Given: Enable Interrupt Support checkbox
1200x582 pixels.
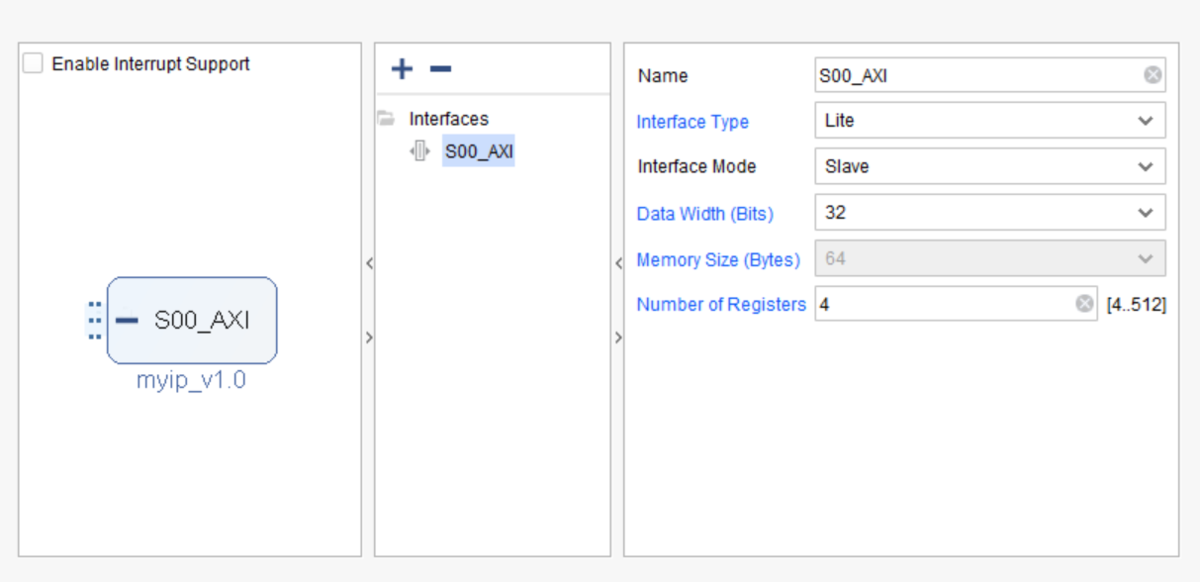Looking at the screenshot, I should [33, 64].
